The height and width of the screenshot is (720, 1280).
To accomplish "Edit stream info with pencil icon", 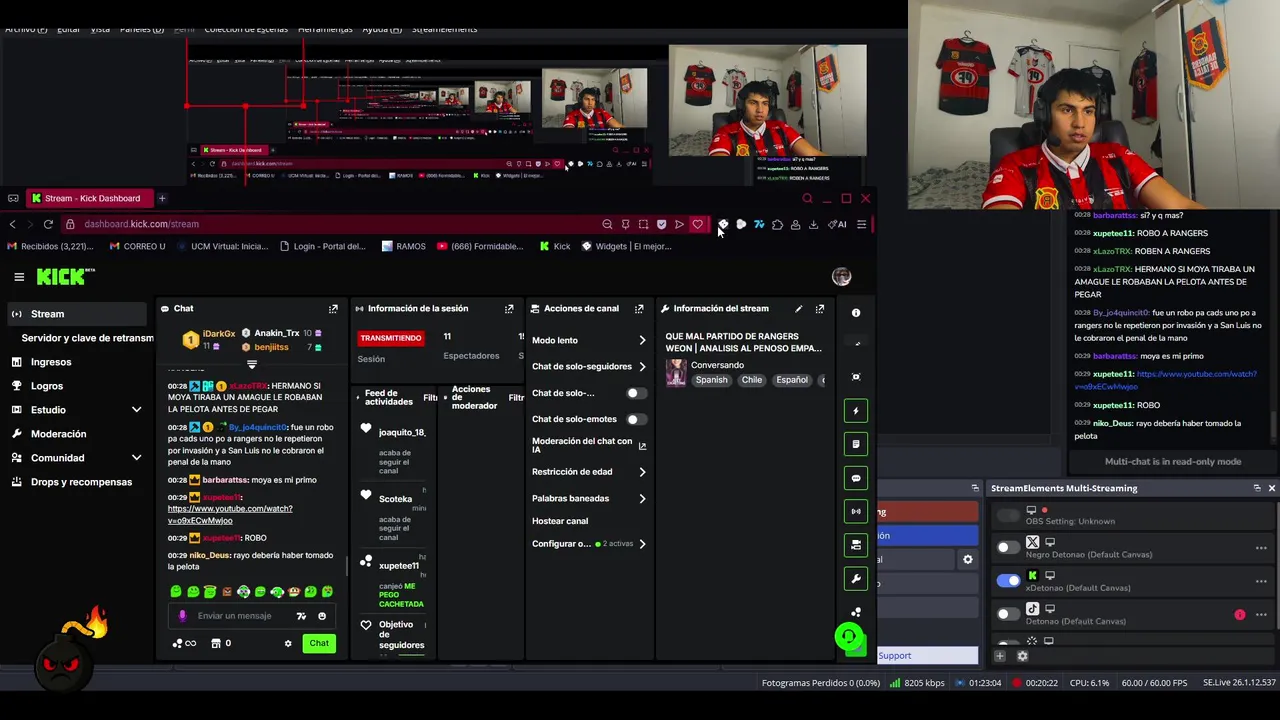I will pos(798,309).
